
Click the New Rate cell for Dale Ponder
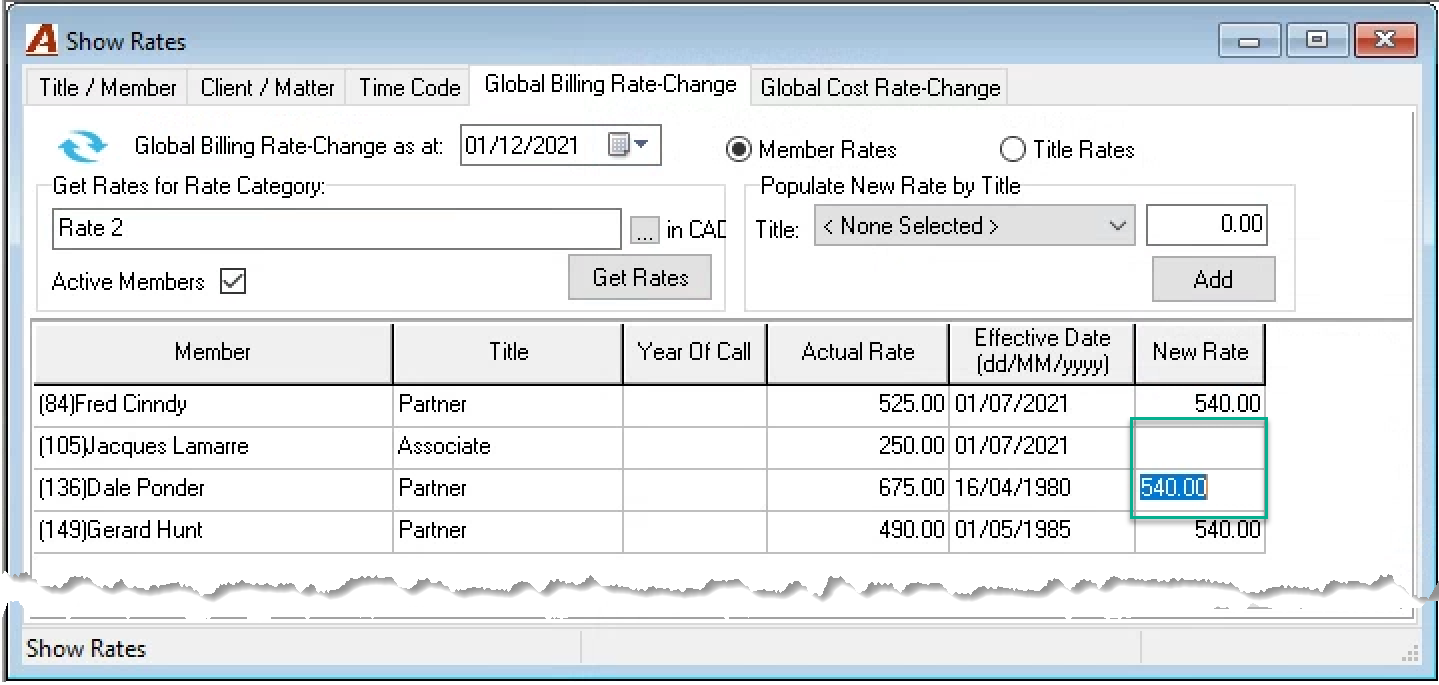click(1200, 489)
